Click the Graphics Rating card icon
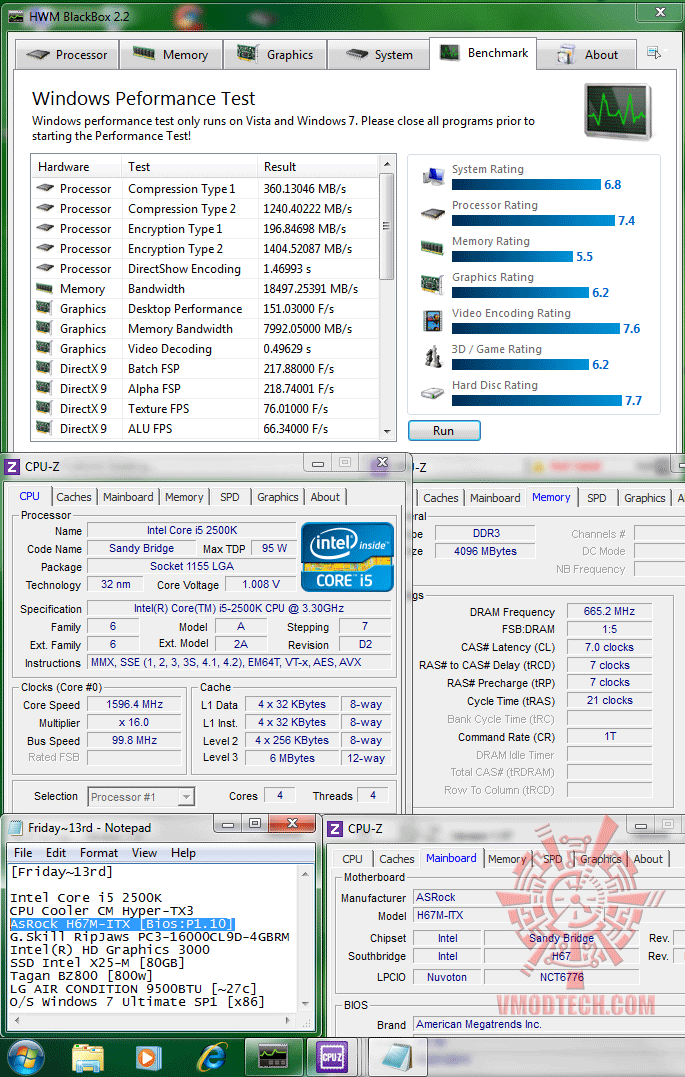Image resolution: width=685 pixels, height=1077 pixels. click(433, 284)
